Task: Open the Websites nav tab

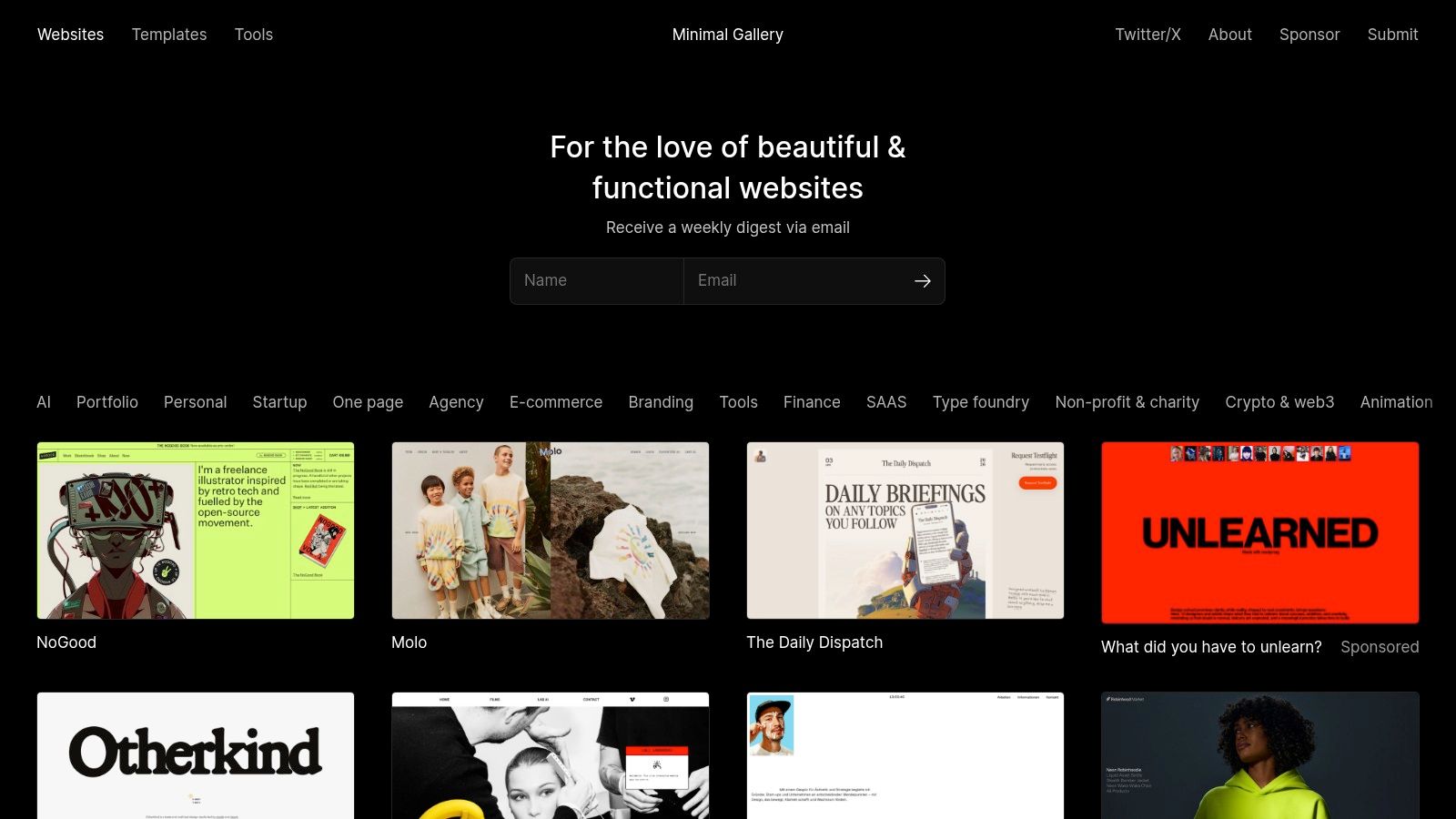Action: (70, 35)
